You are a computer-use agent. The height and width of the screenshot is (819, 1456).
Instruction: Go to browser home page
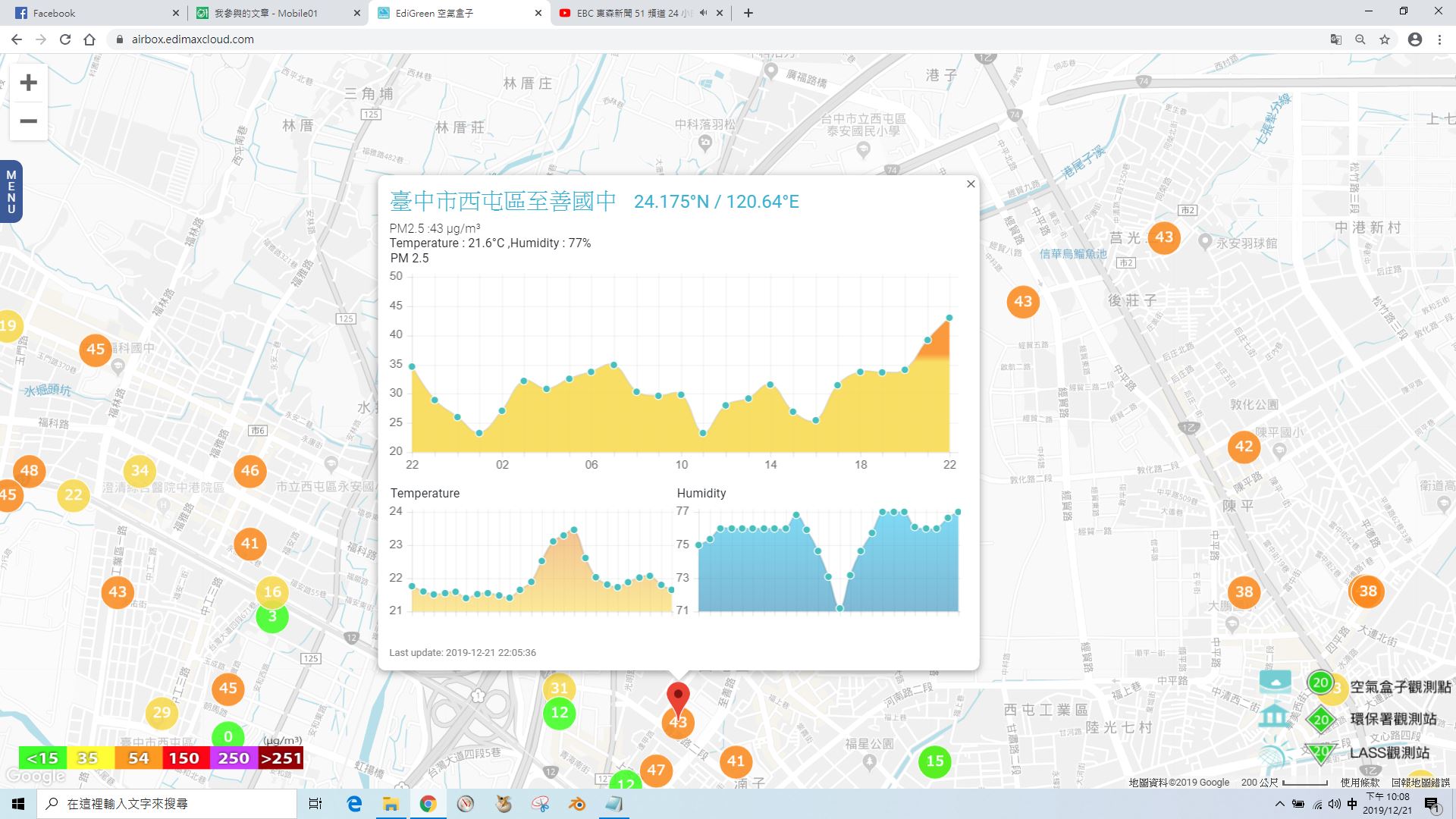pyautogui.click(x=89, y=39)
